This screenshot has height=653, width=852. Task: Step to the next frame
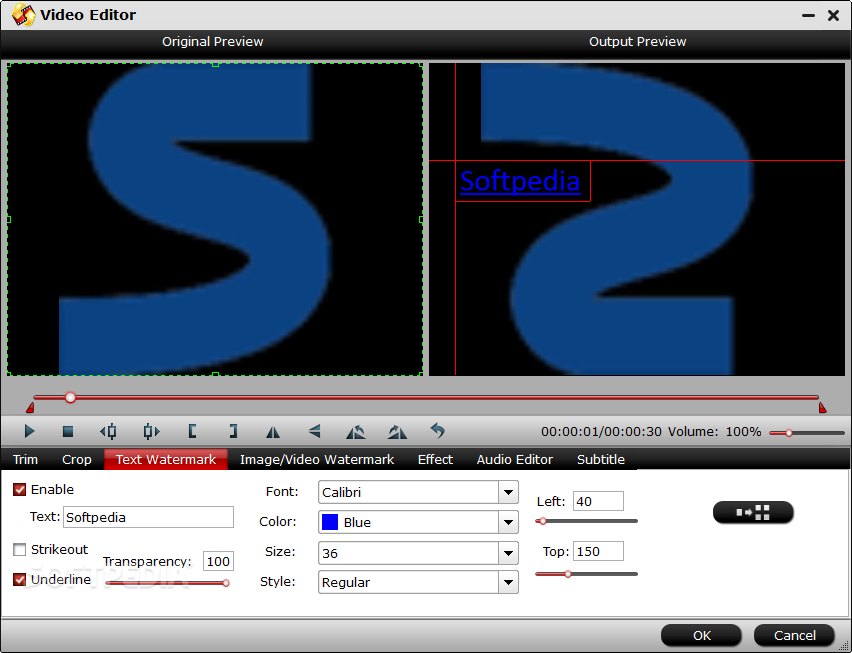(151, 431)
